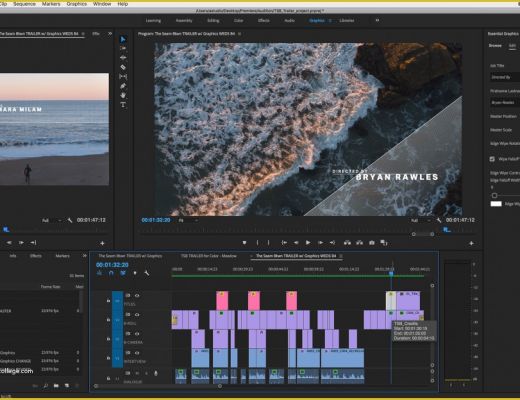Open the Window menu

[102, 4]
